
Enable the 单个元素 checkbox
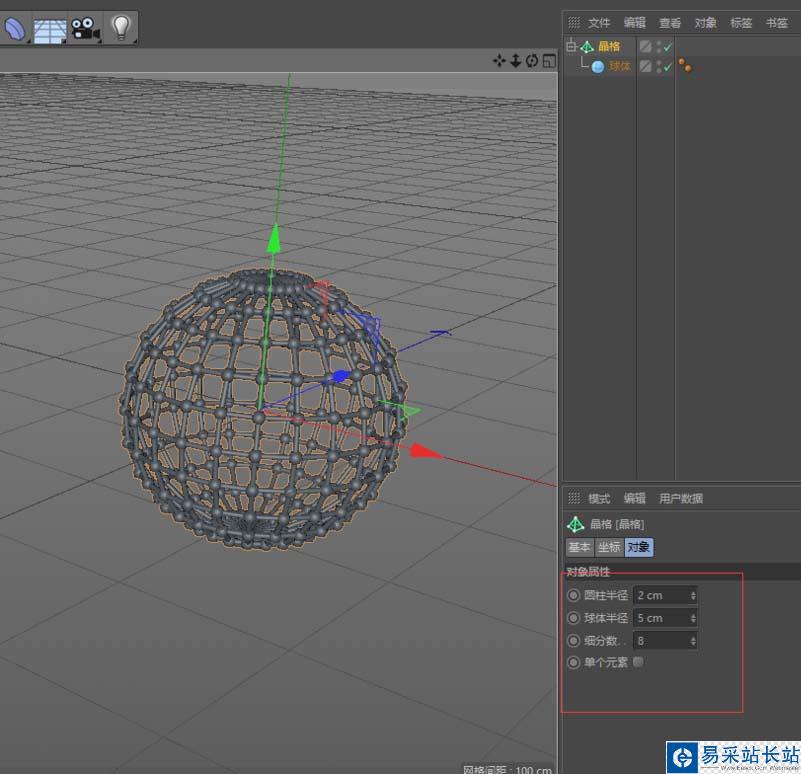tap(639, 662)
